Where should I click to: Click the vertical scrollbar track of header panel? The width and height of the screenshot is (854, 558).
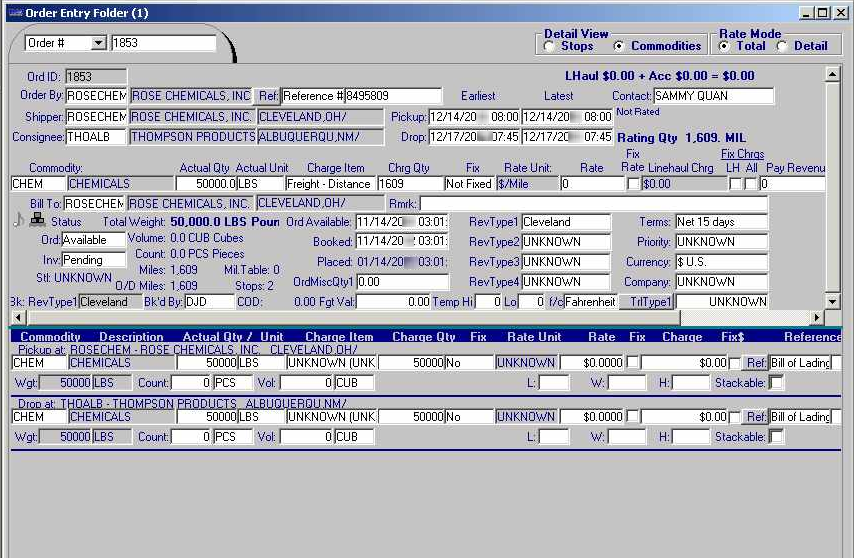[x=832, y=187]
